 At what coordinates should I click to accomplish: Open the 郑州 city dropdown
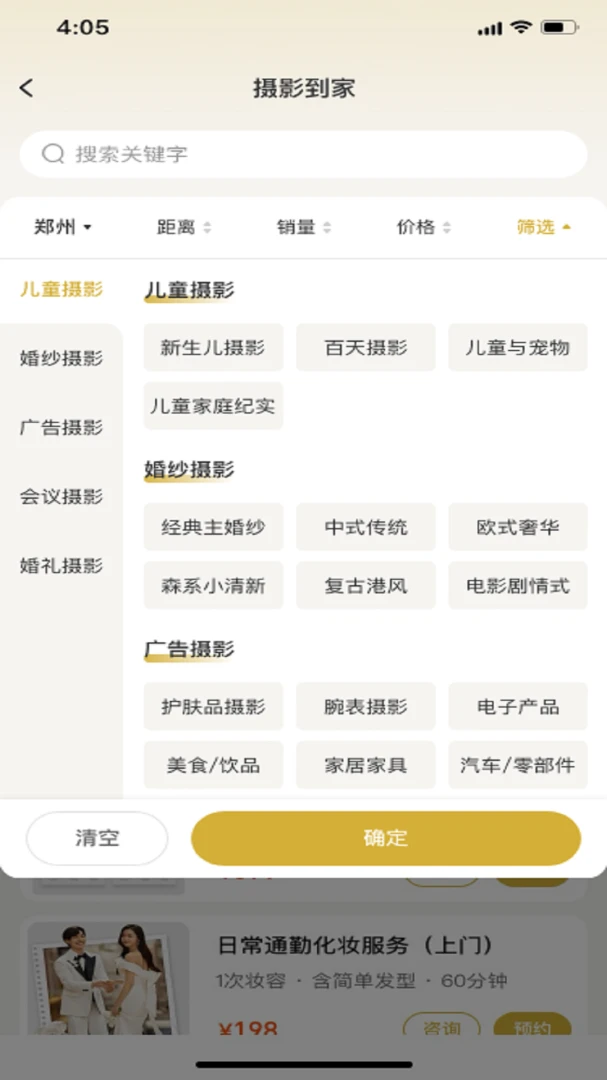coord(63,227)
